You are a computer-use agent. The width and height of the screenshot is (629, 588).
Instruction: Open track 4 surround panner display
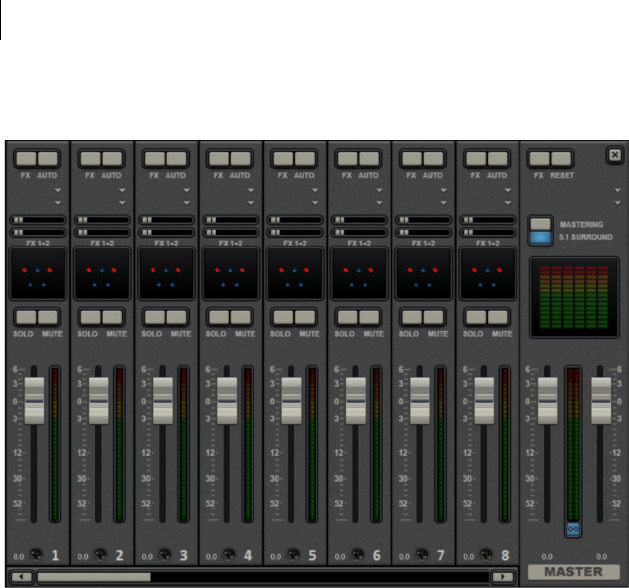[231, 274]
